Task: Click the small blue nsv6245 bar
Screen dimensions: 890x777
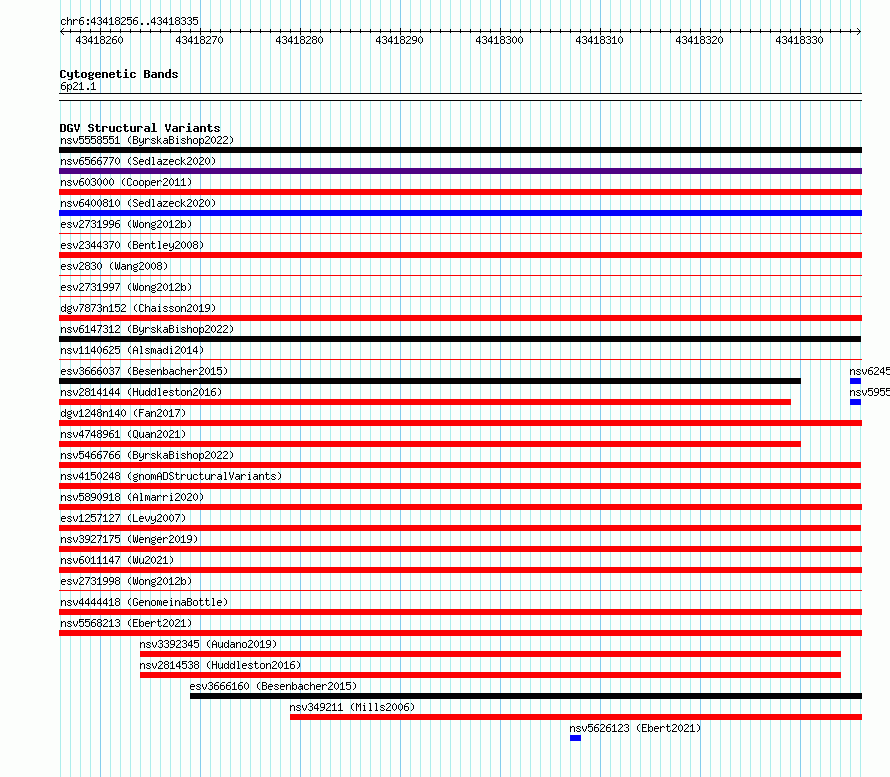Action: click(x=855, y=381)
